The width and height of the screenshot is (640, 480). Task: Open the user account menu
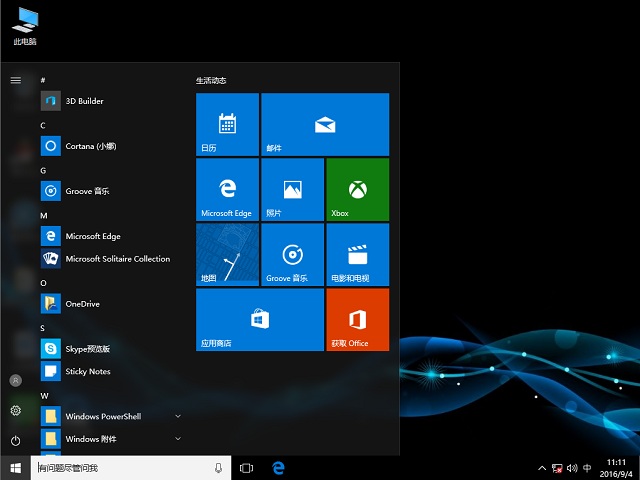[x=15, y=380]
